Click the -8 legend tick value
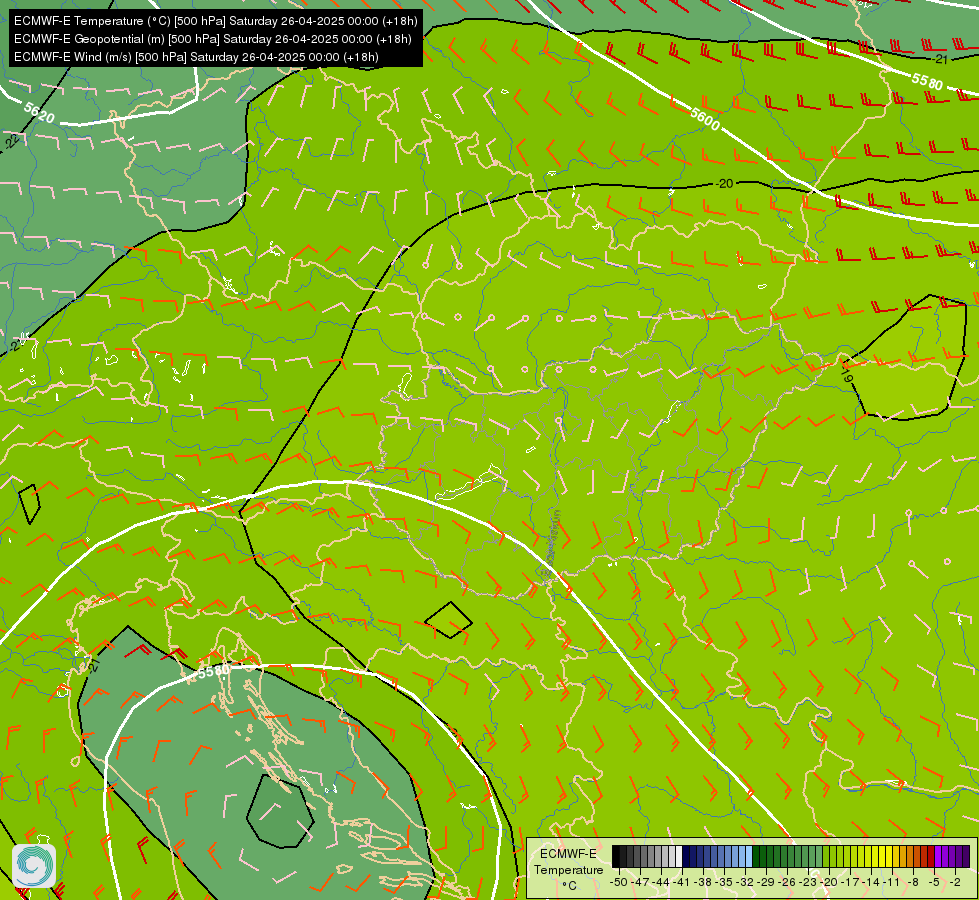979x900 pixels. (x=913, y=883)
